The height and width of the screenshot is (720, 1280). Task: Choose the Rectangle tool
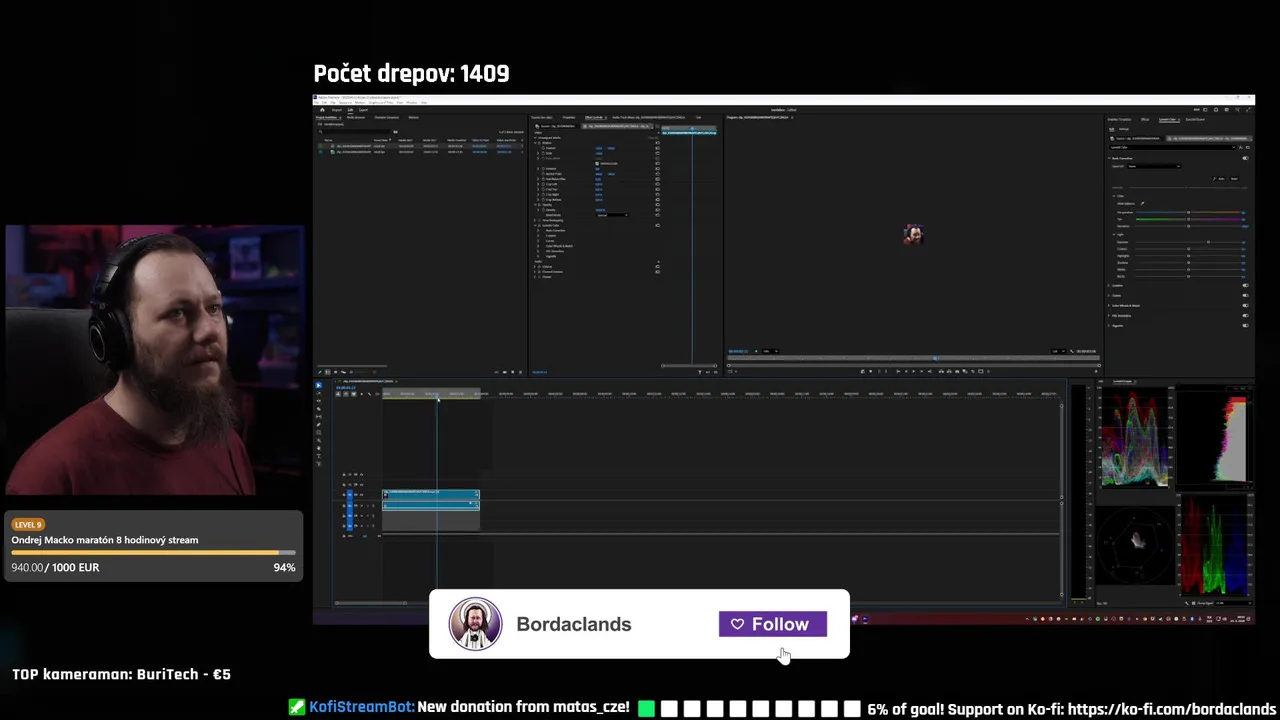coord(319,432)
